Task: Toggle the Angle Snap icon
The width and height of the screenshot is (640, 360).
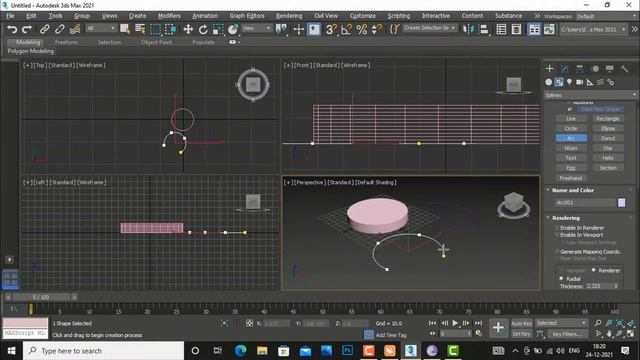Action: tap(346, 29)
